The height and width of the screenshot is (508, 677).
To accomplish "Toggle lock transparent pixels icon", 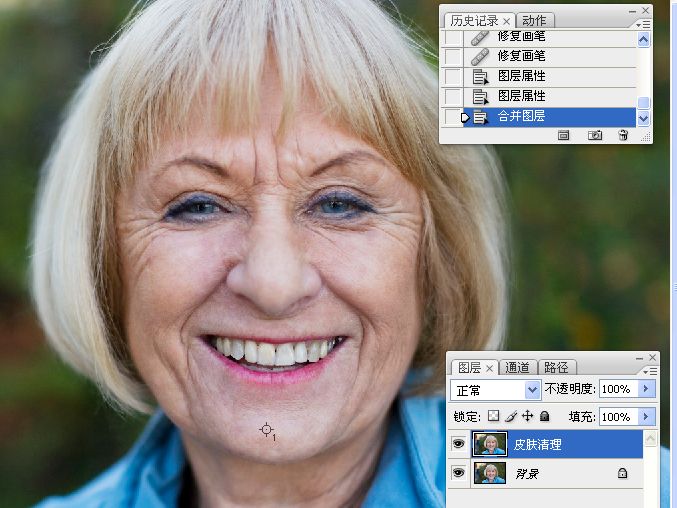I will (493, 416).
